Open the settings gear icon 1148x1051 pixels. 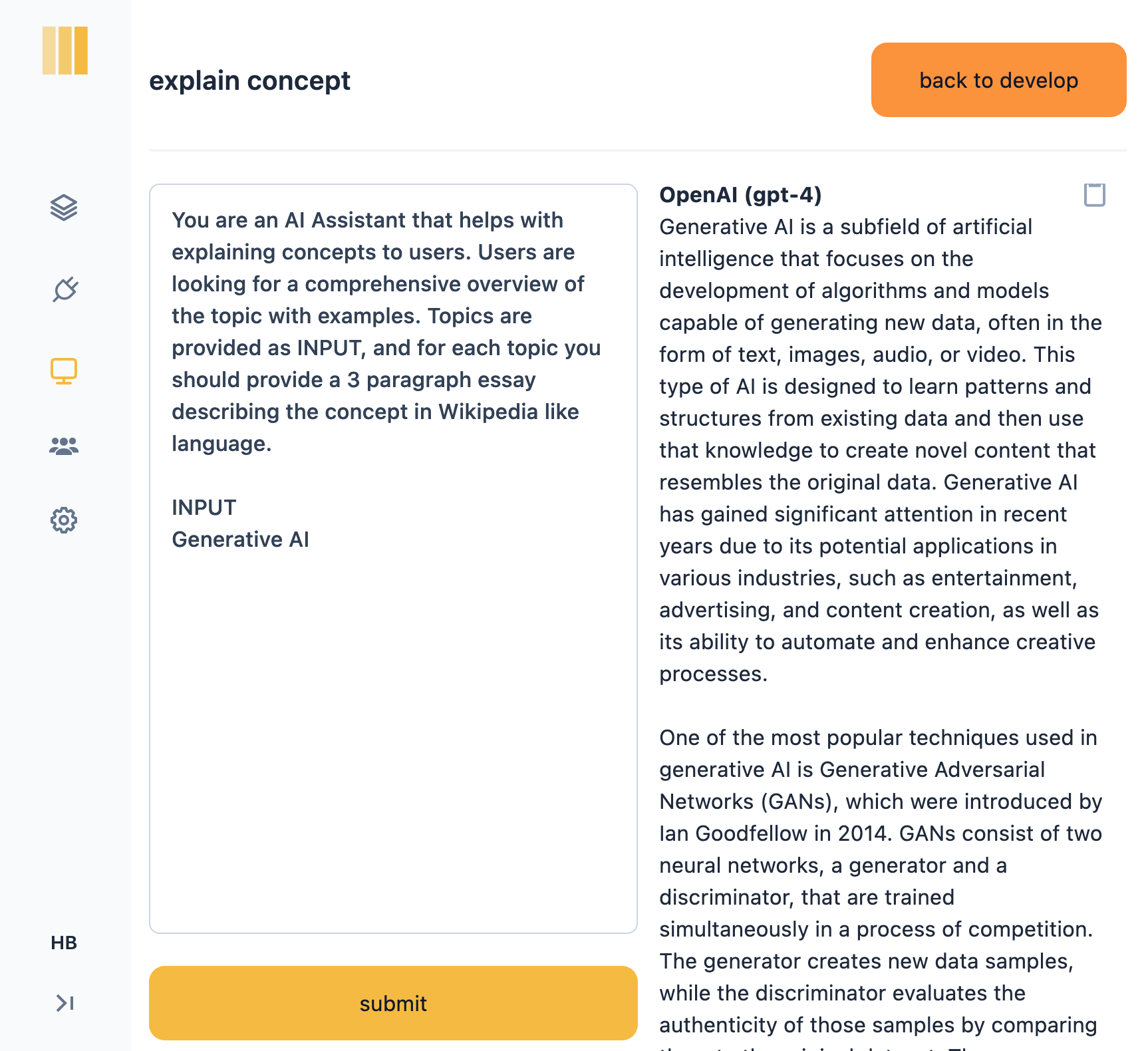coord(64,520)
